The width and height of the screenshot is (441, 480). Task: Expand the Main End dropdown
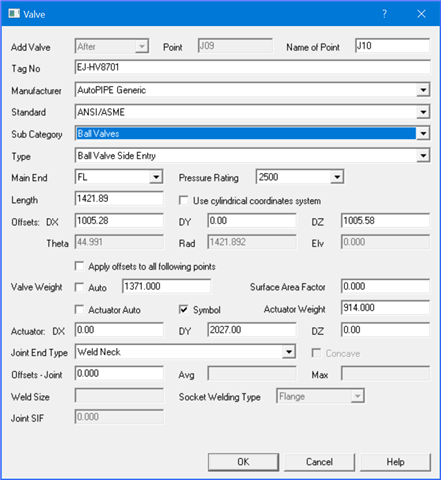click(x=156, y=177)
